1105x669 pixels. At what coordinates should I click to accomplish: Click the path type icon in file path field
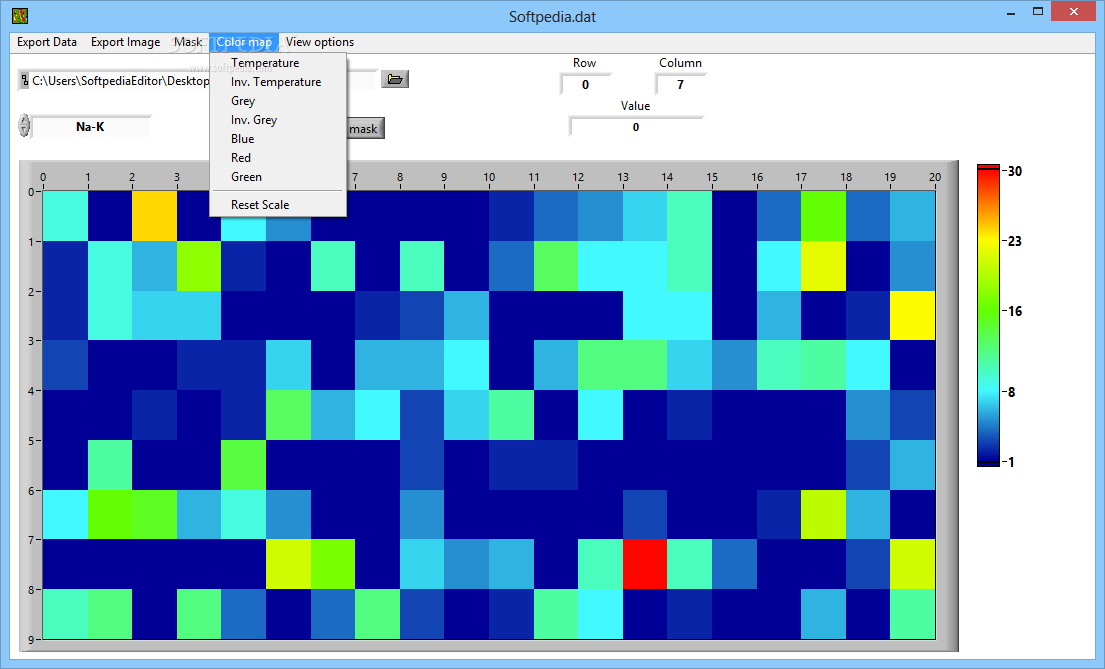pyautogui.click(x=25, y=80)
